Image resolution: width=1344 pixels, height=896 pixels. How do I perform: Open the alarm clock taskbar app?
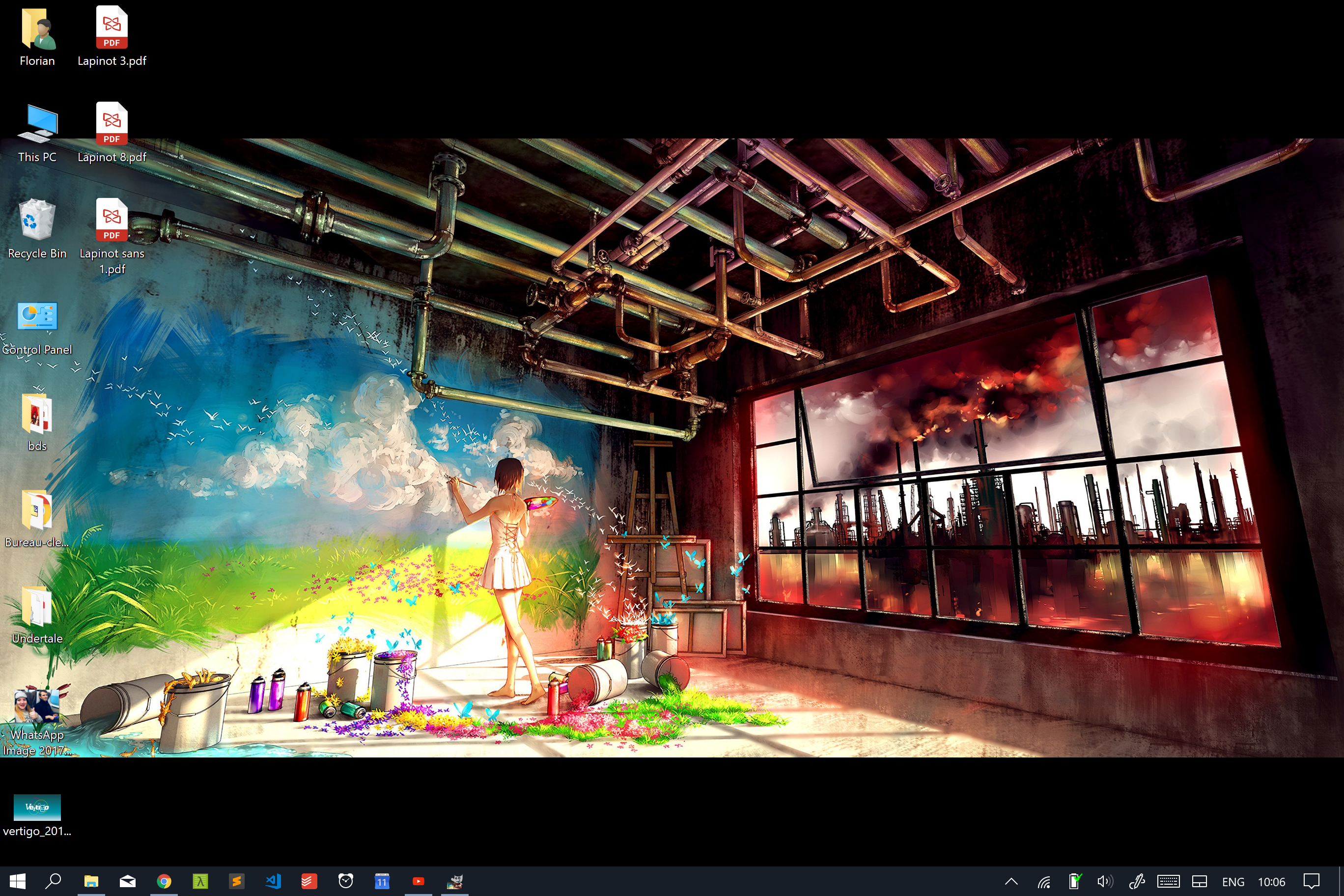click(x=346, y=881)
